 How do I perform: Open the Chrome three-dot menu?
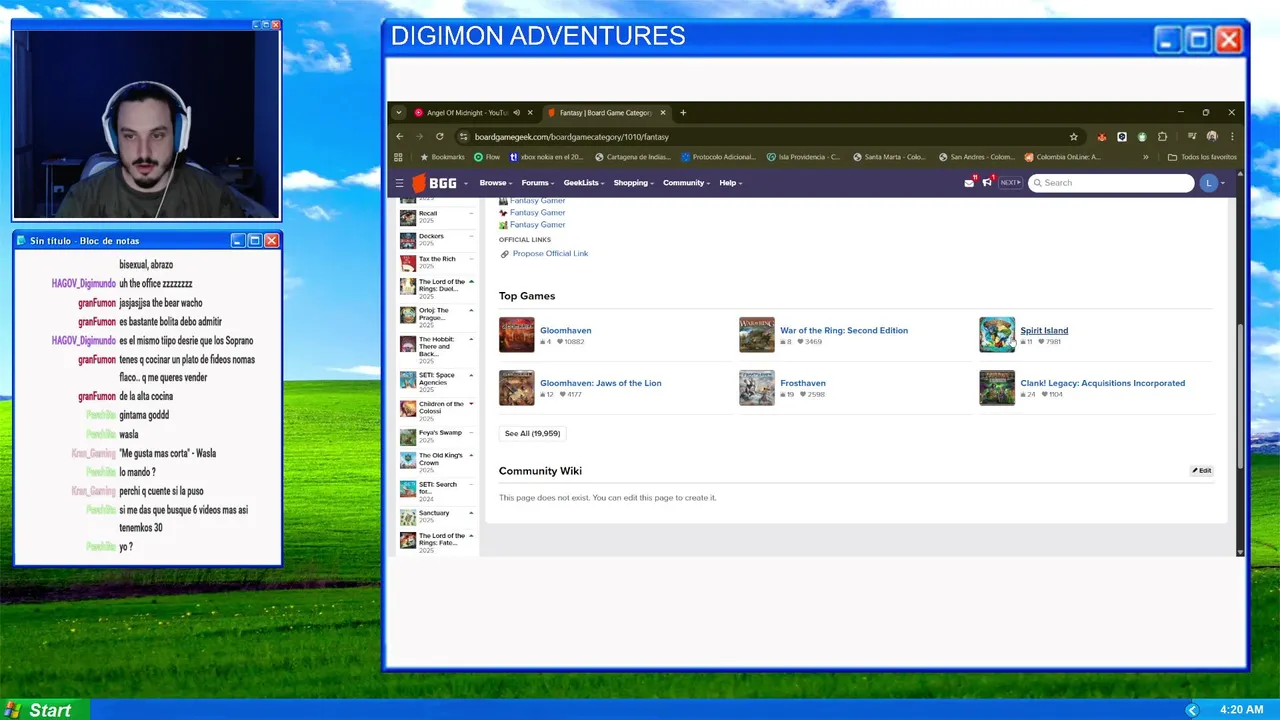click(x=1232, y=137)
